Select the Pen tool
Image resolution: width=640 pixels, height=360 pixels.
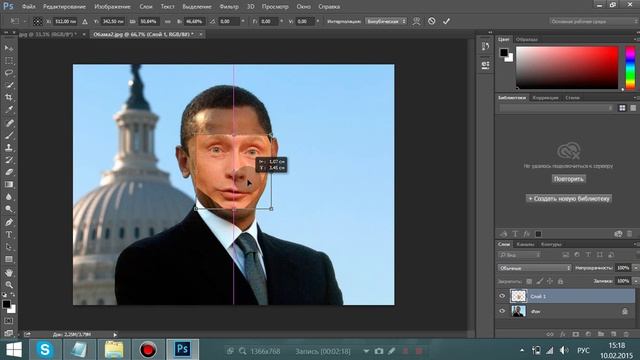9,222
